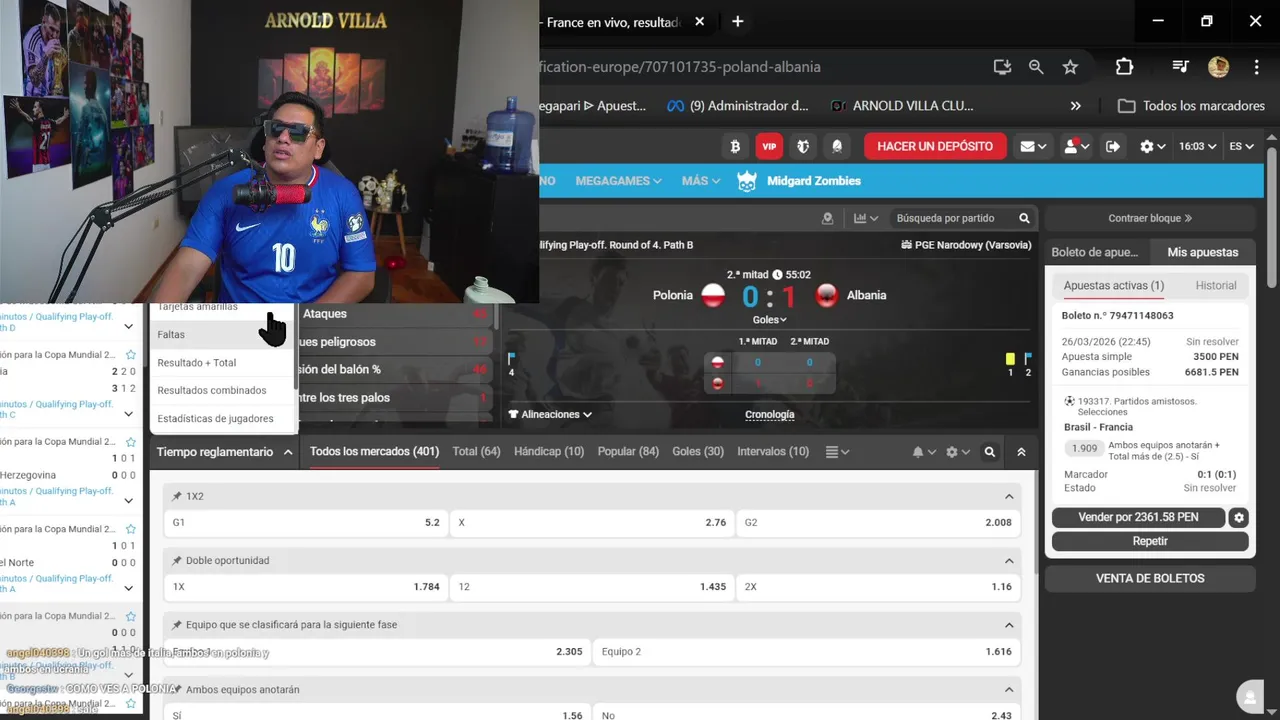1280x720 pixels.
Task: Expand the Alineaciones lineup dropdown
Action: (x=550, y=414)
